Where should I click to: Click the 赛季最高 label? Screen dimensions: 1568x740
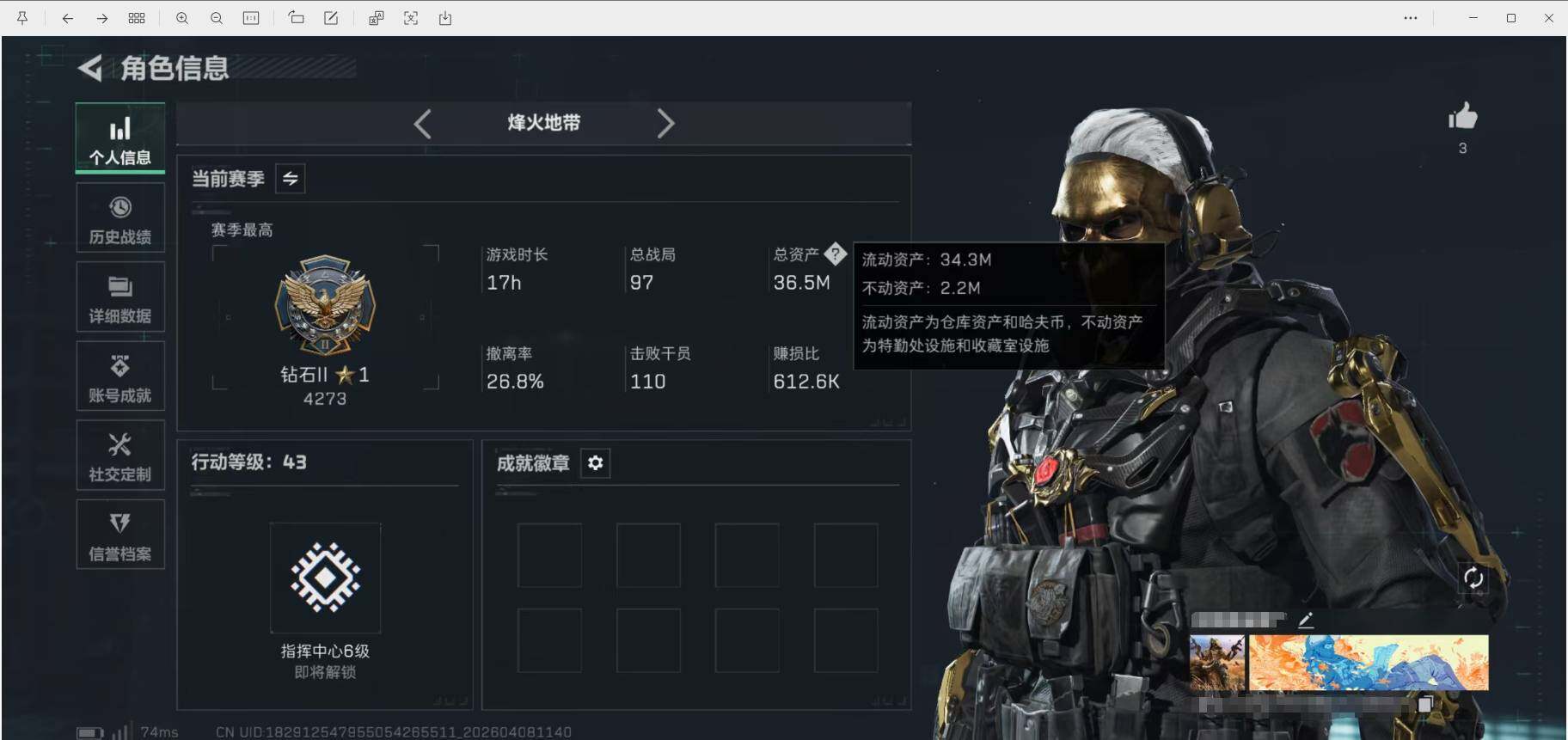pos(242,230)
